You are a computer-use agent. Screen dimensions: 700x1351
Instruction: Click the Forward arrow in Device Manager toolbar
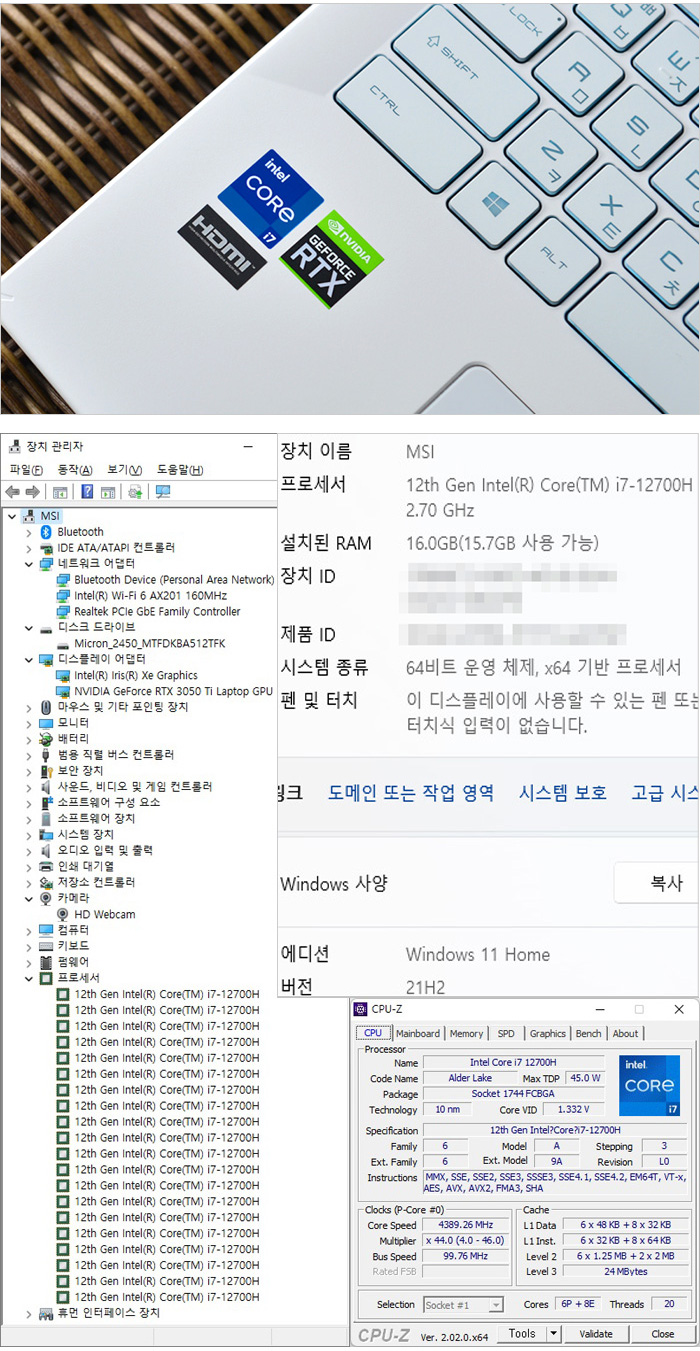click(x=32, y=492)
